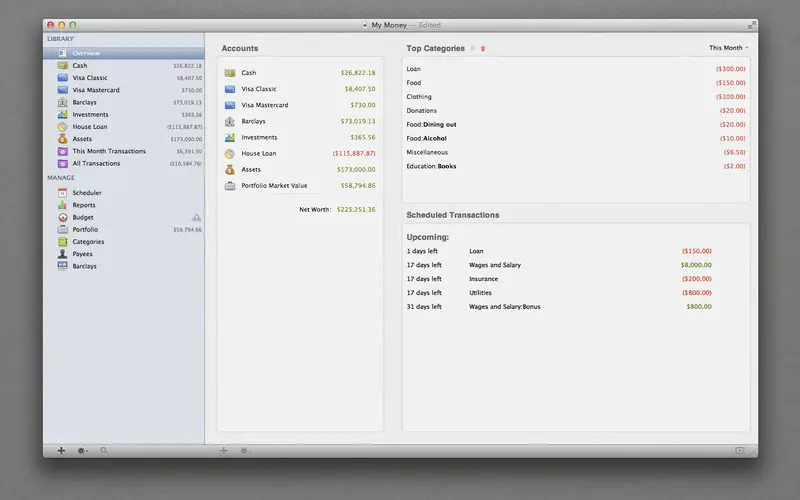Image resolution: width=800 pixels, height=500 pixels.
Task: Click Wages and Salary:Bonus transaction
Action: coord(559,307)
